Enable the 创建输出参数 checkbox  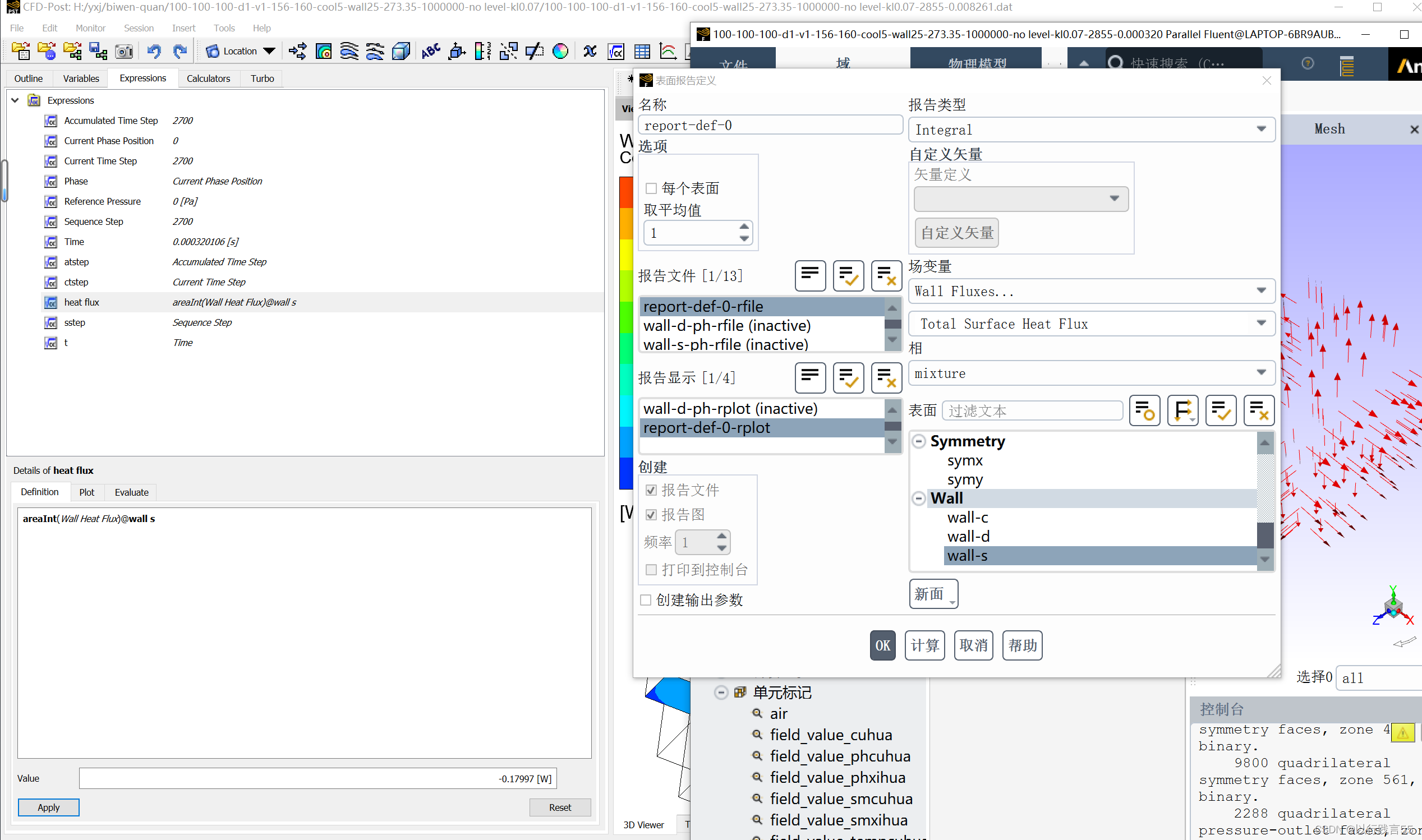(645, 599)
